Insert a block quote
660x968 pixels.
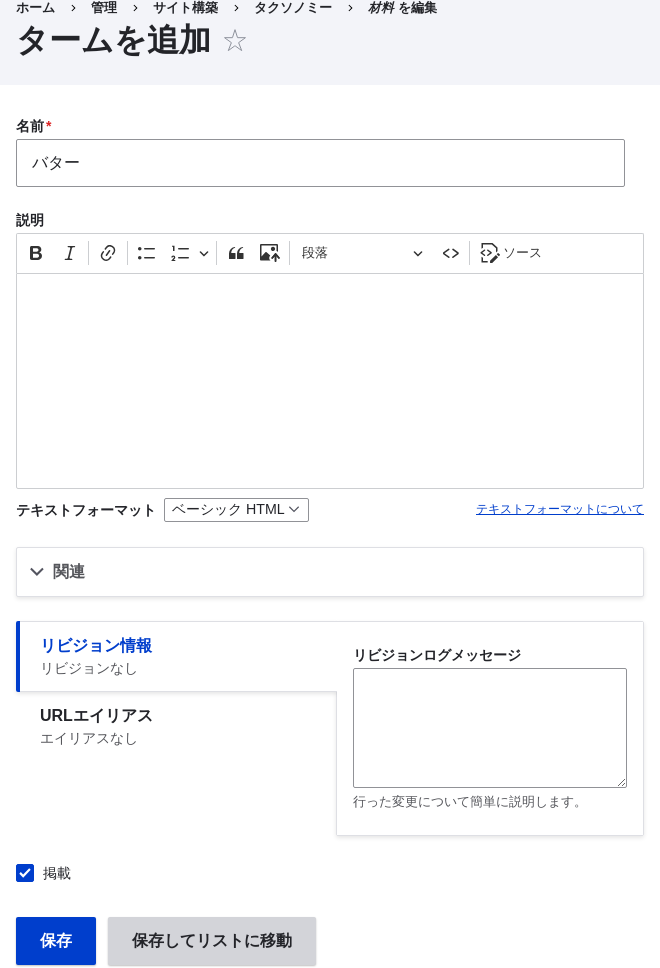(x=236, y=253)
